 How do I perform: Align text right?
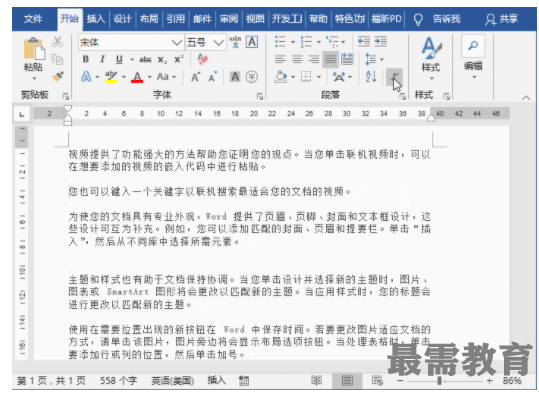[314, 59]
